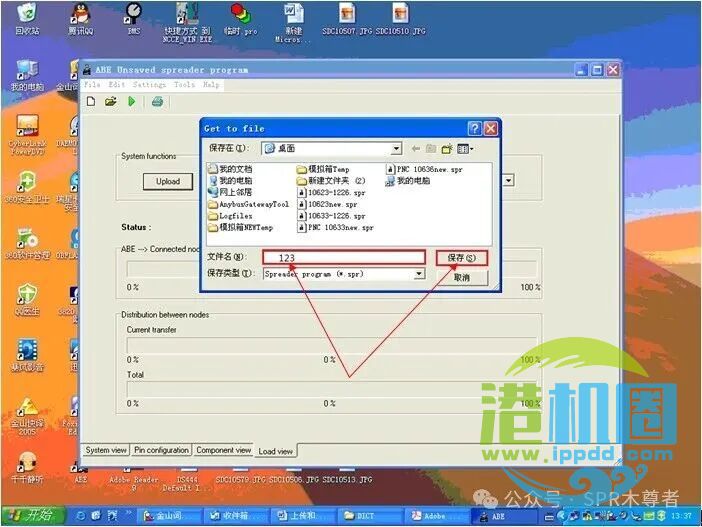This screenshot has width=702, height=527.
Task: Expand the 保存类型 file type dropdown
Action: click(419, 274)
